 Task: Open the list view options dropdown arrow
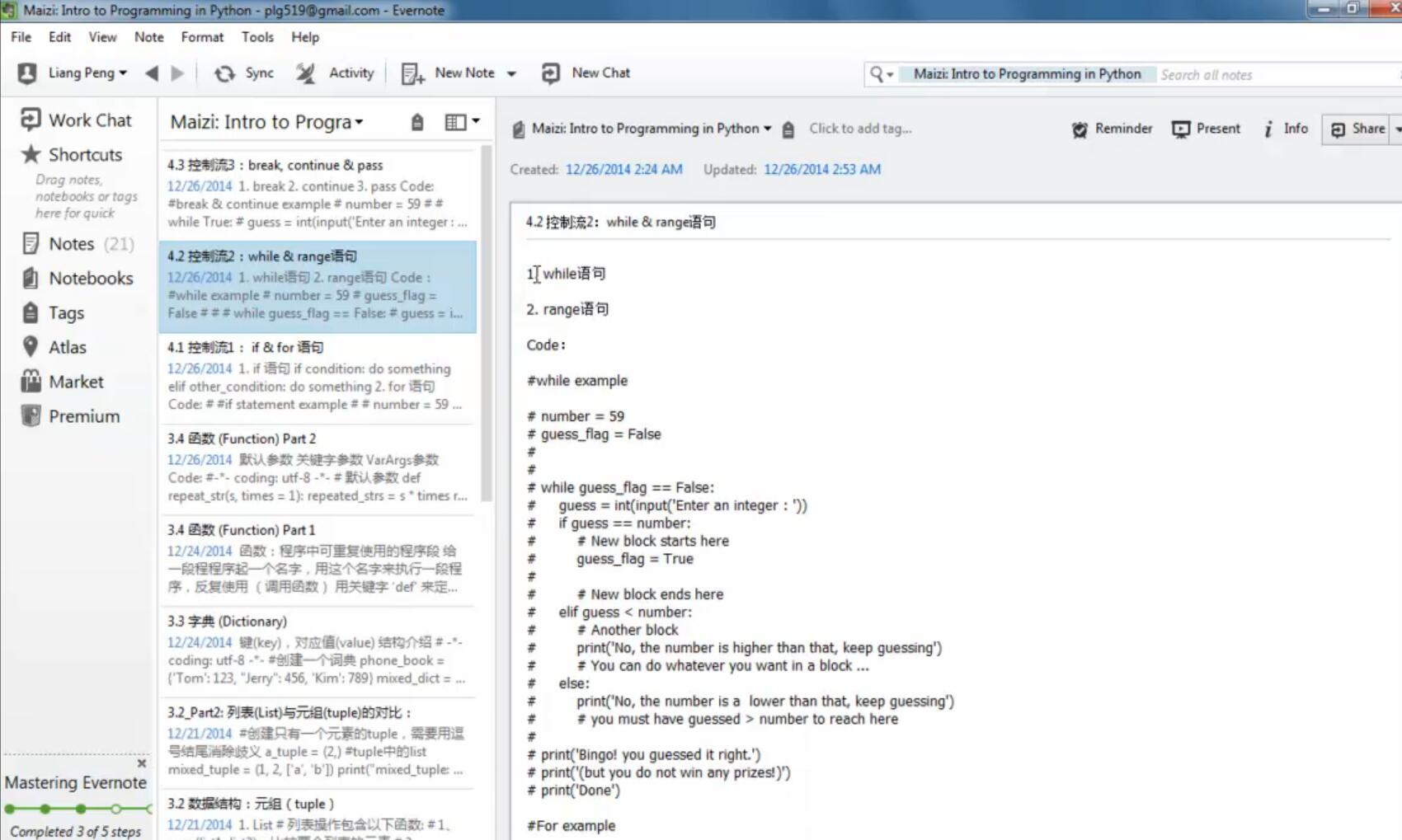click(x=476, y=121)
